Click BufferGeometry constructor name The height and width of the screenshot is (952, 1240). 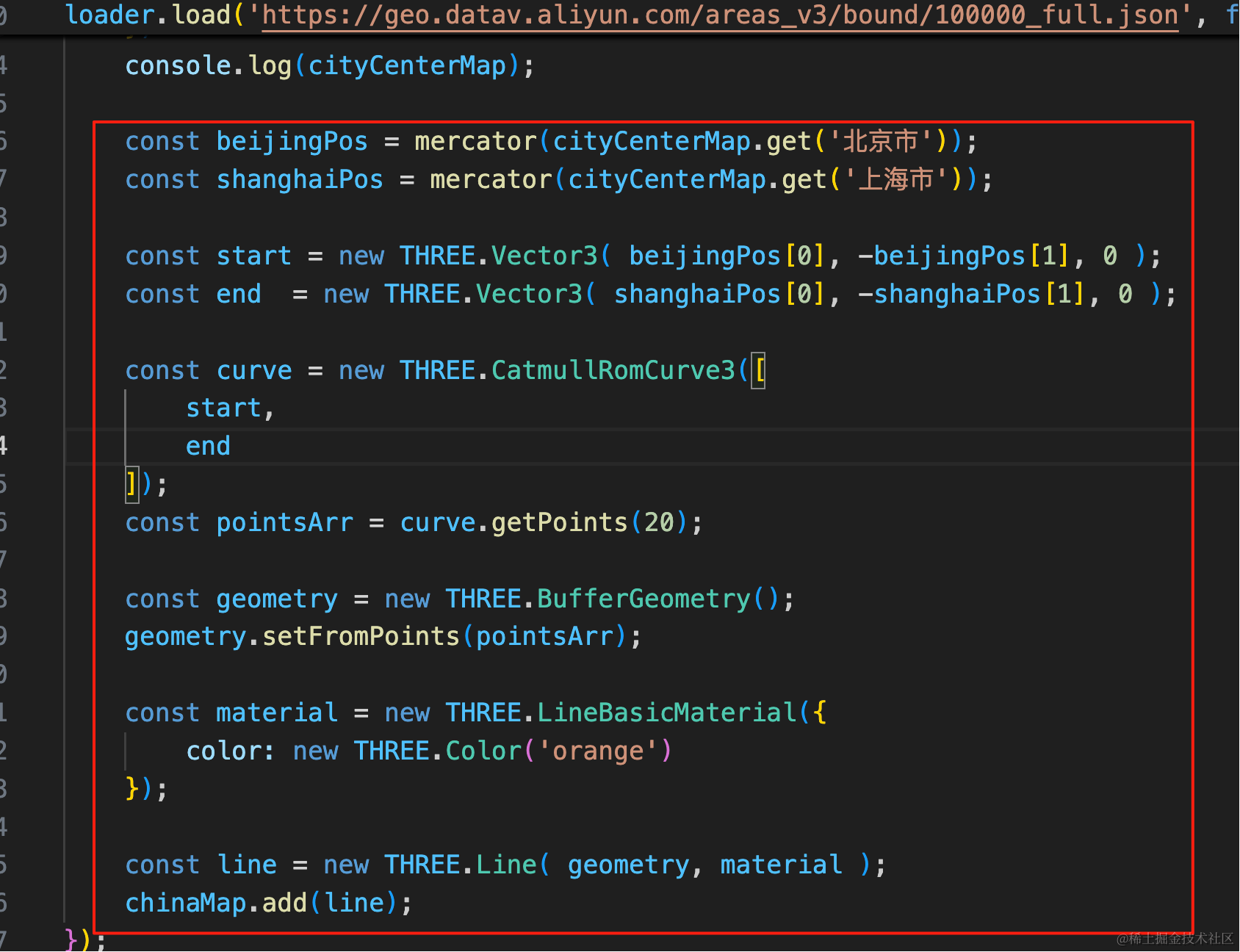(644, 599)
